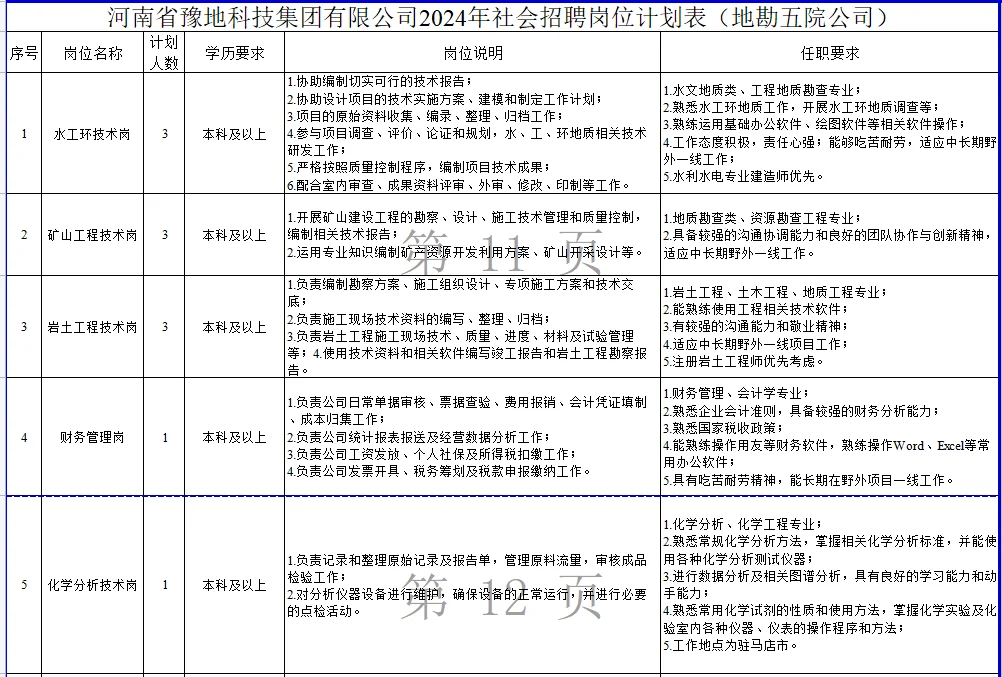Click 本科及以上 in the 水工环技术岗 row
The width and height of the screenshot is (1002, 677).
[x=235, y=134]
